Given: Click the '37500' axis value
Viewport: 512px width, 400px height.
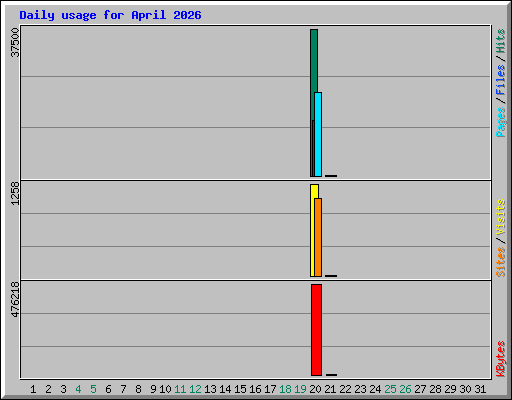Looking at the screenshot, I should pyautogui.click(x=15, y=43).
